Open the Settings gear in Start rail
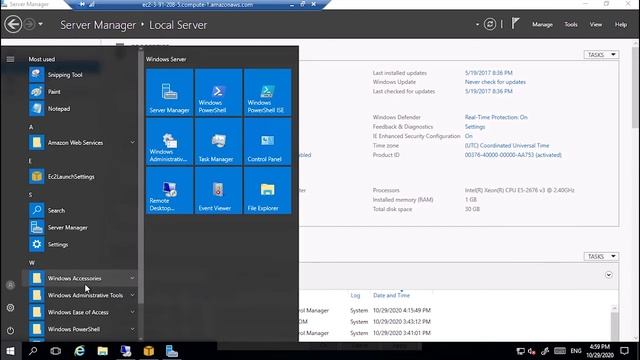 click(10, 308)
